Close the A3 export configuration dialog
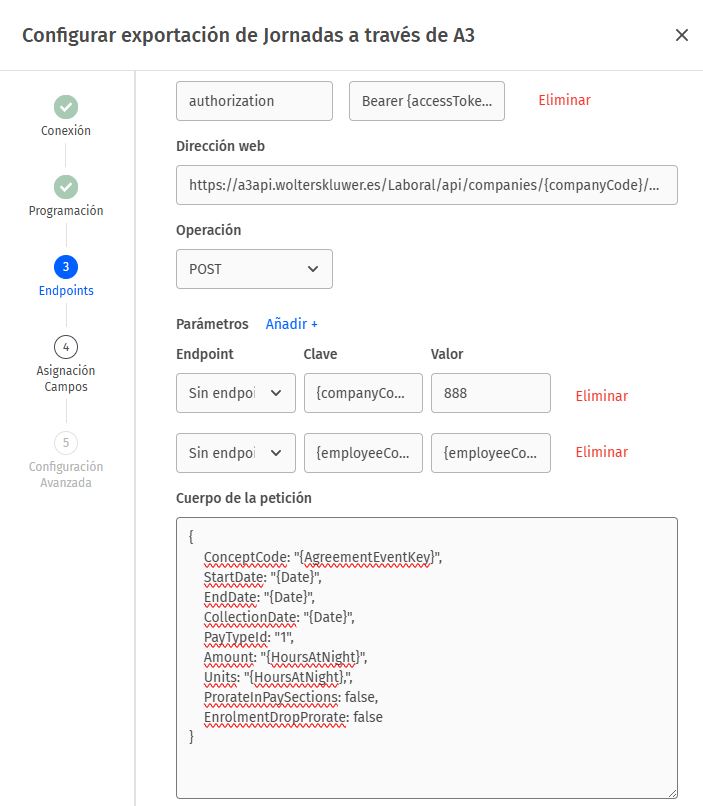This screenshot has width=703, height=806. tap(681, 35)
